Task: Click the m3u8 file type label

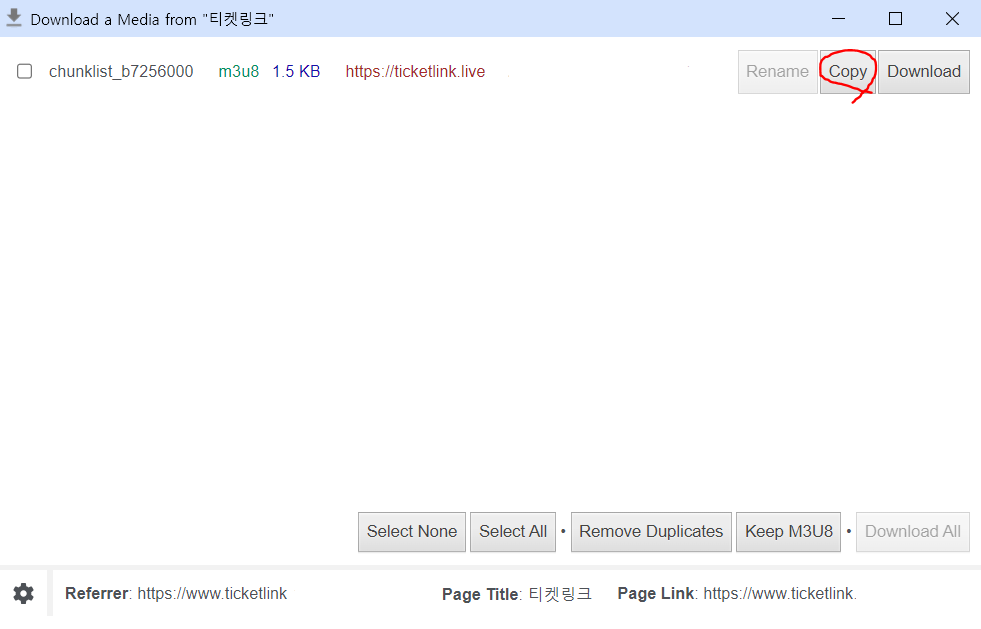Action: point(238,72)
